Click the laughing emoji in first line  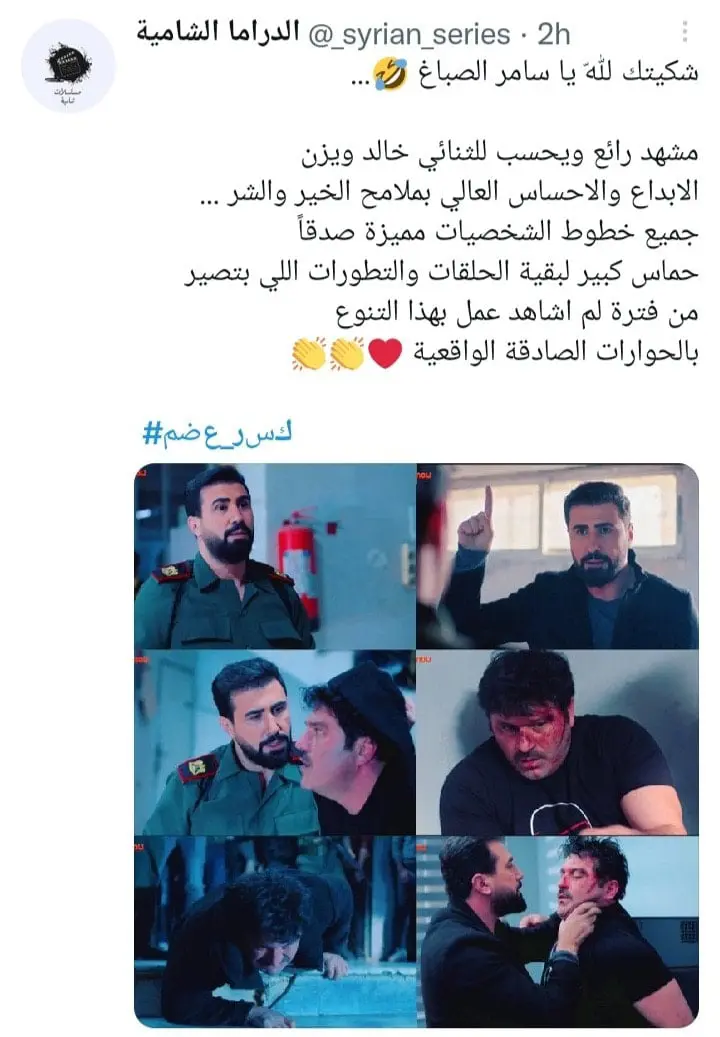[391, 73]
